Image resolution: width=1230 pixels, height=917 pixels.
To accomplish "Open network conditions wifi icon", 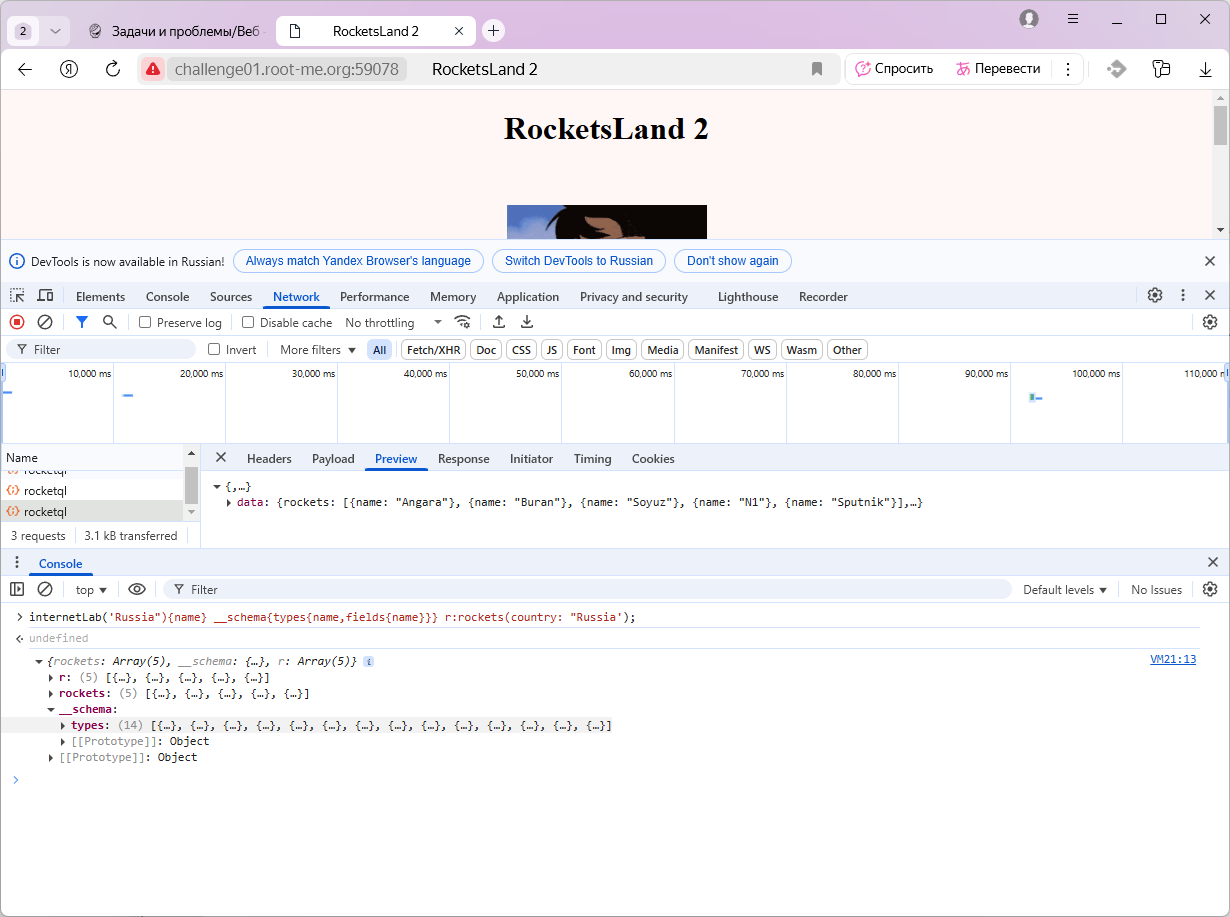I will (462, 322).
